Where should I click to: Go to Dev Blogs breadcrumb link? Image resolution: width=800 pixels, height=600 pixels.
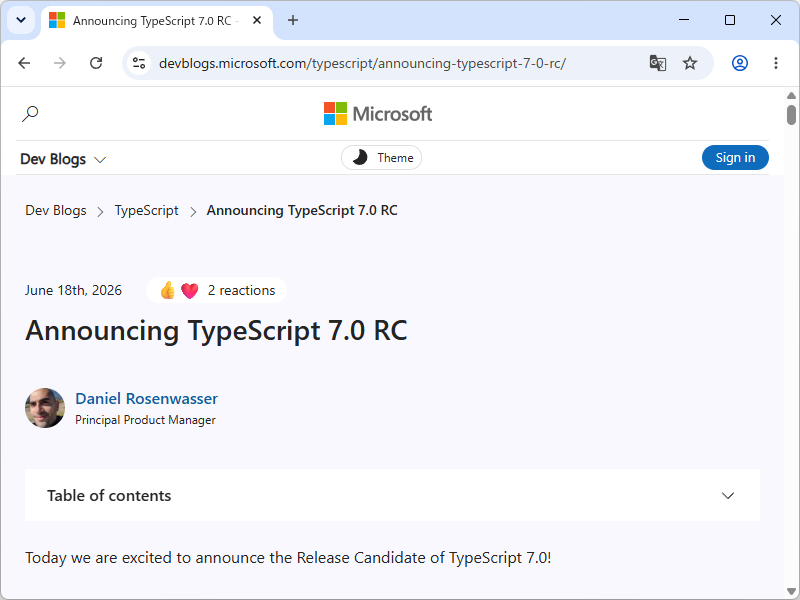pos(56,211)
